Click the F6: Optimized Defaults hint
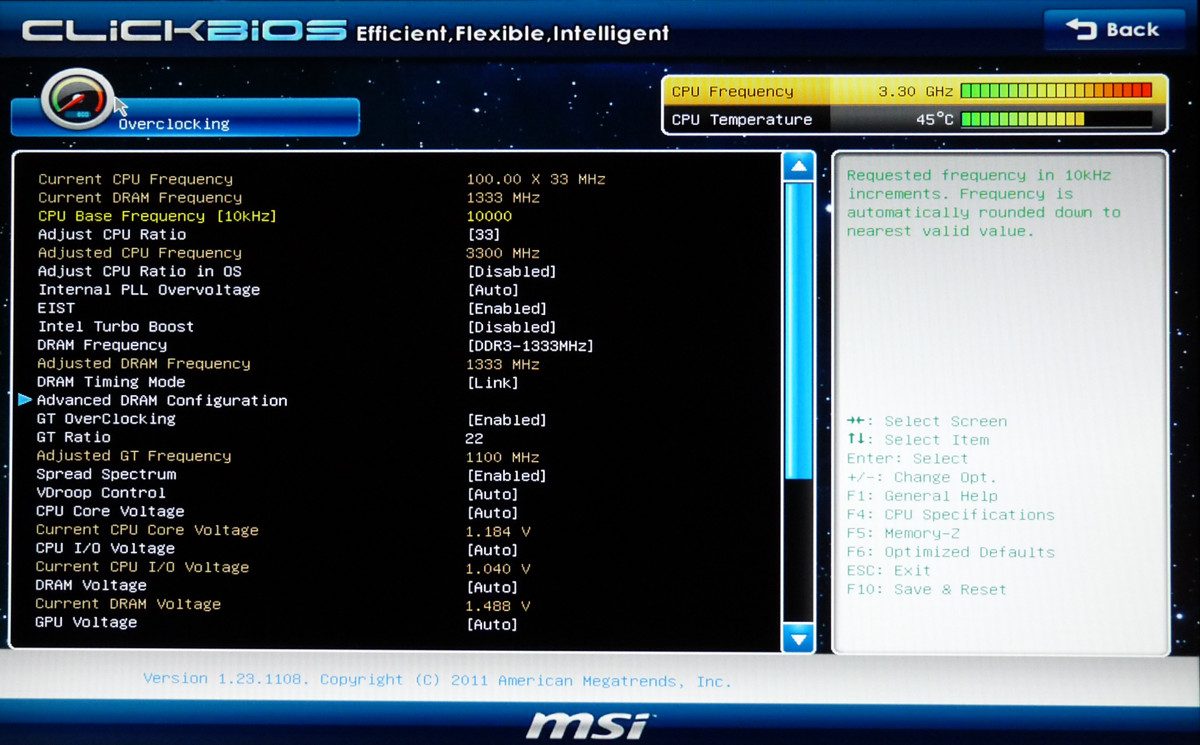 tap(950, 552)
